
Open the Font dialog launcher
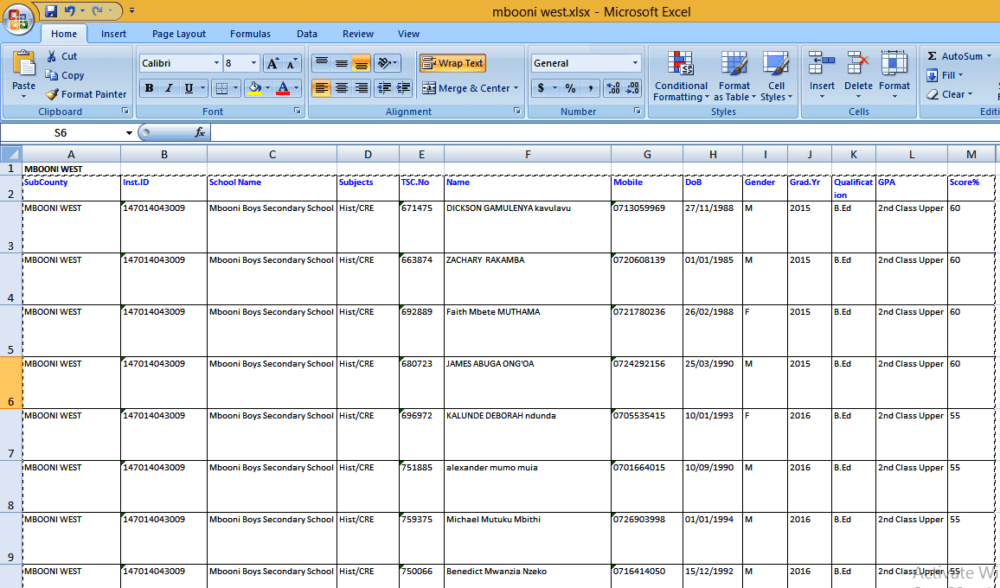[297, 111]
